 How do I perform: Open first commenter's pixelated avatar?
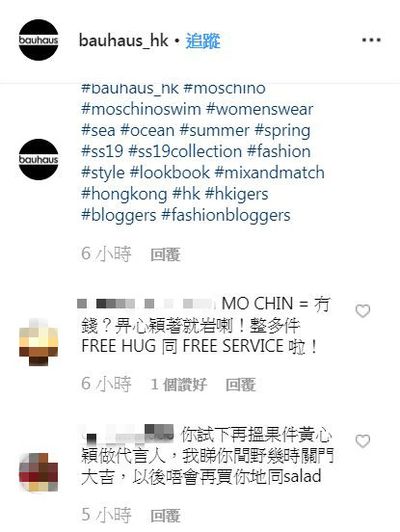(38, 342)
